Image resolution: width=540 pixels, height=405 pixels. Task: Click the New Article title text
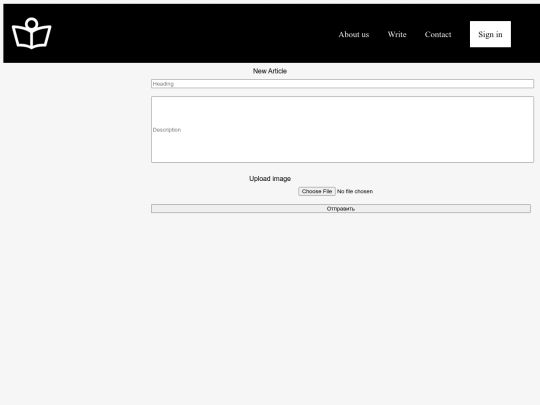point(270,71)
